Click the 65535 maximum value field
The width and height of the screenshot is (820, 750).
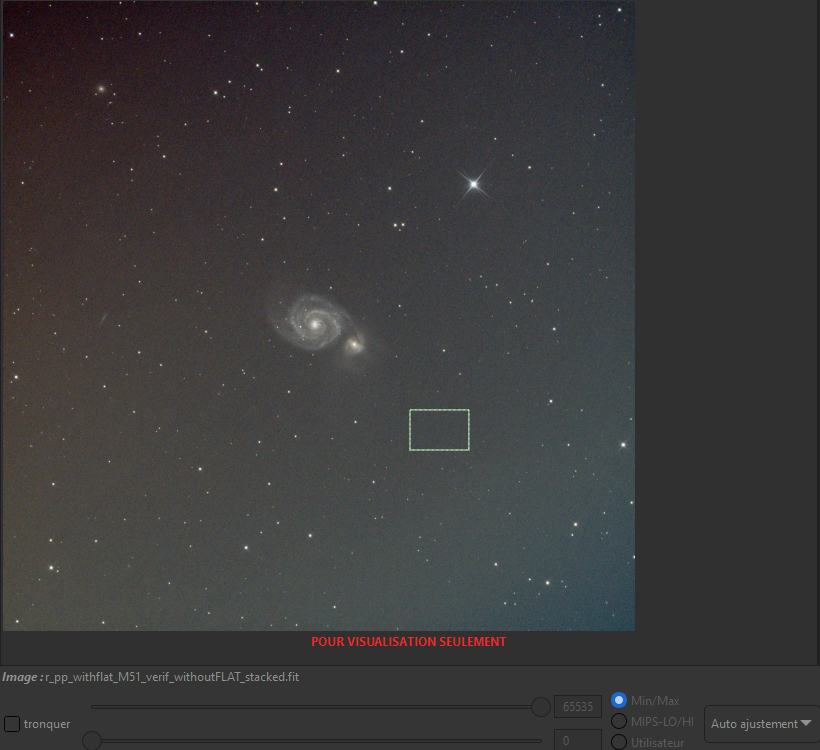578,707
